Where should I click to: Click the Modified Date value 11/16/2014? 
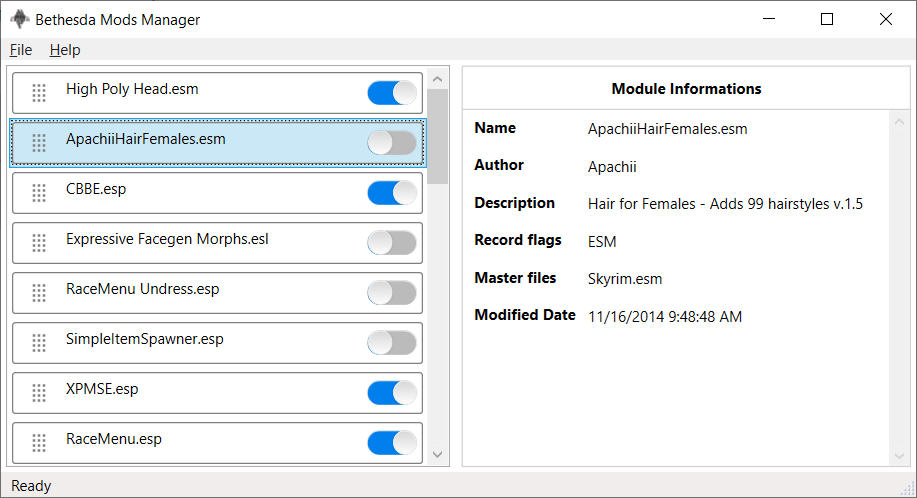[665, 317]
